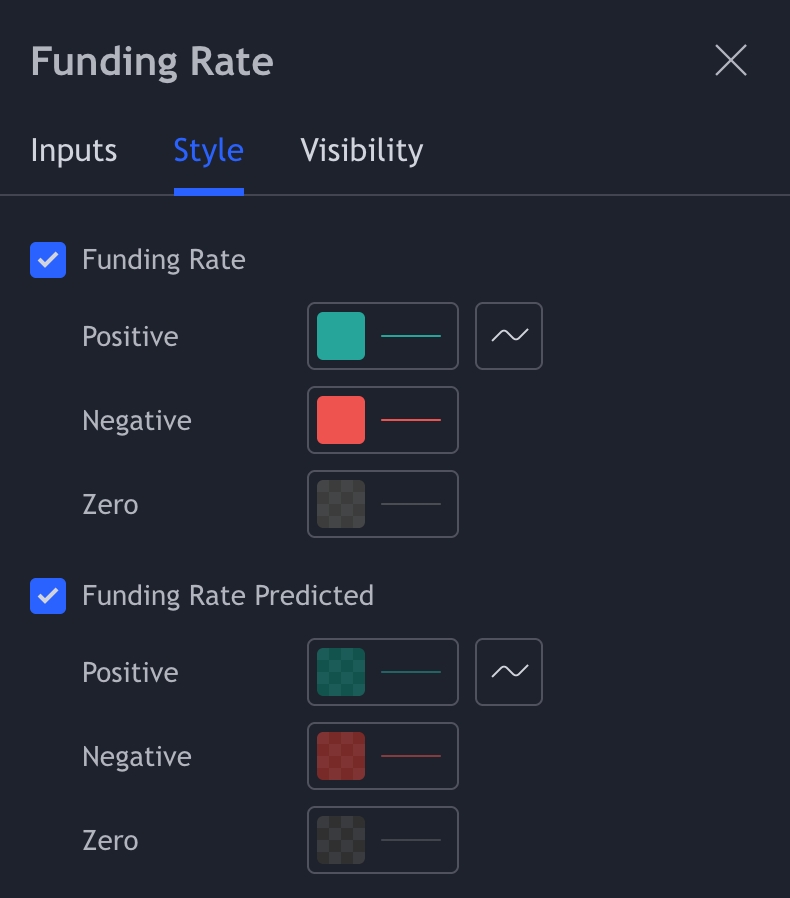Pick Funding Rate Negative red color swatch

pyautogui.click(x=341, y=420)
